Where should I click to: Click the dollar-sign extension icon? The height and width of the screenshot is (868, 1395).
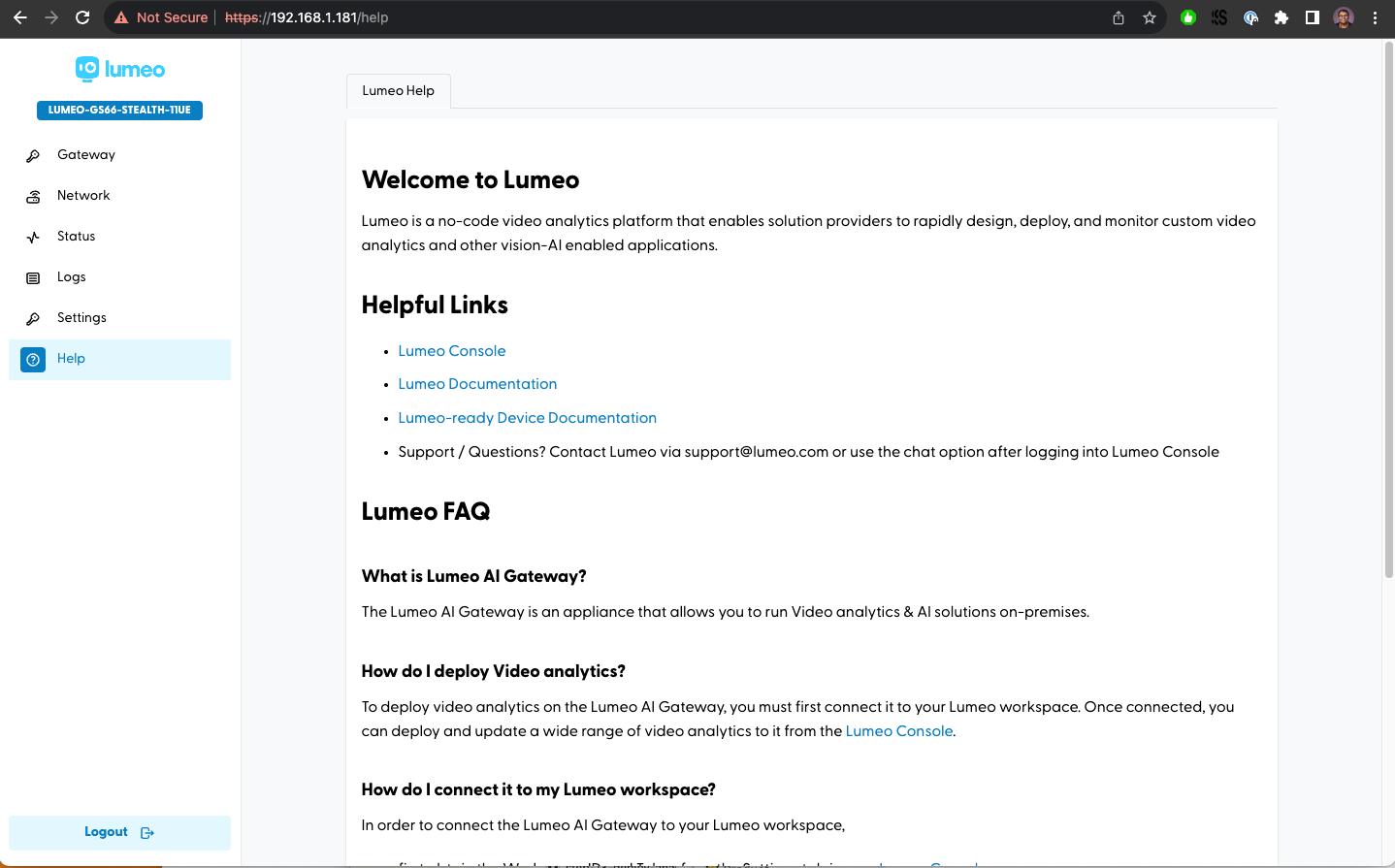tap(1219, 17)
